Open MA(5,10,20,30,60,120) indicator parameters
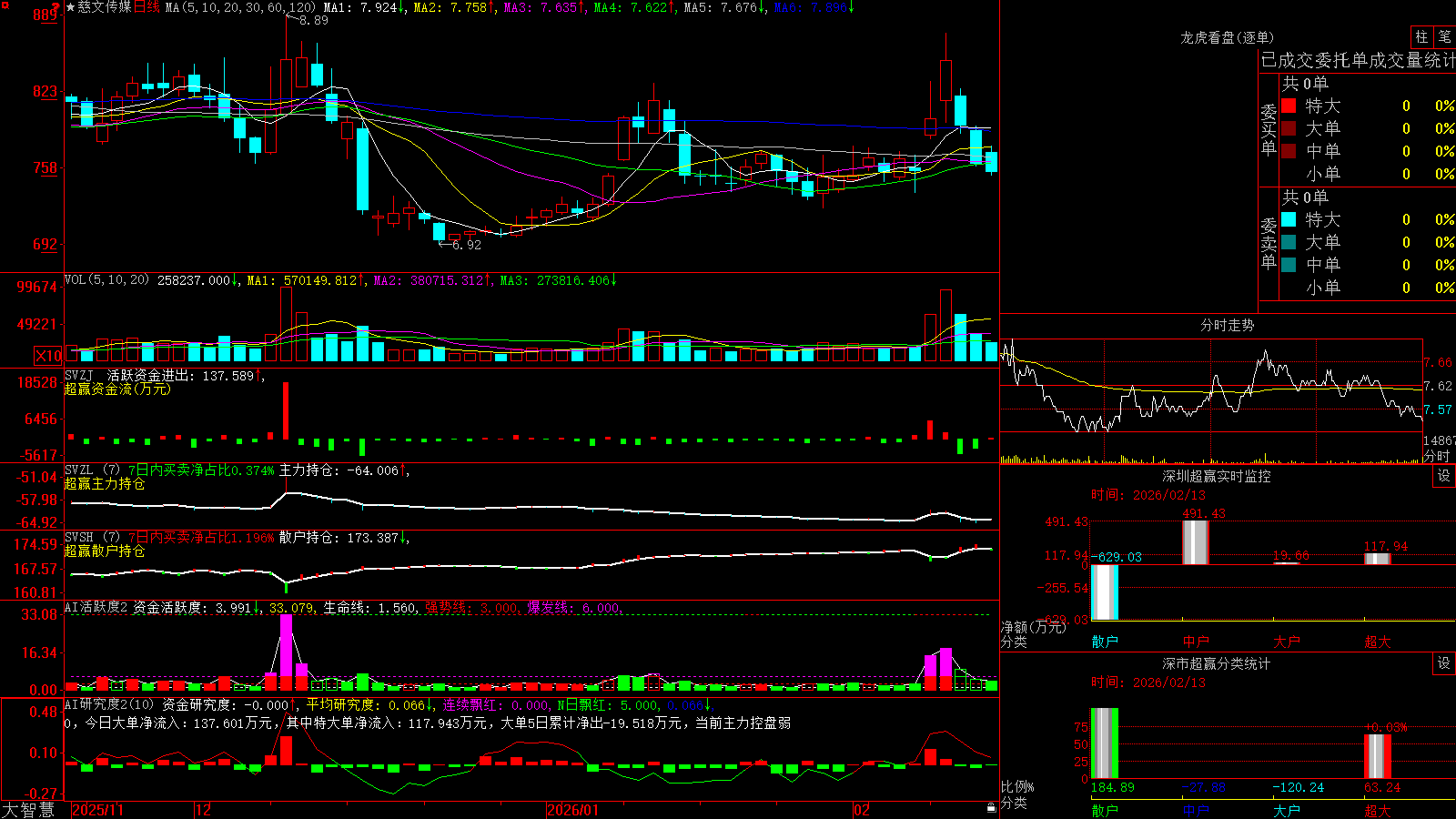Image resolution: width=1456 pixels, height=819 pixels. click(240, 7)
